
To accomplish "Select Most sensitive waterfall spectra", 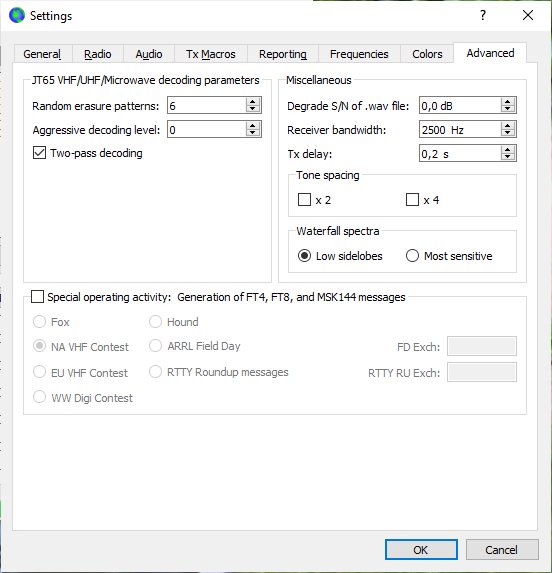I will point(412,256).
